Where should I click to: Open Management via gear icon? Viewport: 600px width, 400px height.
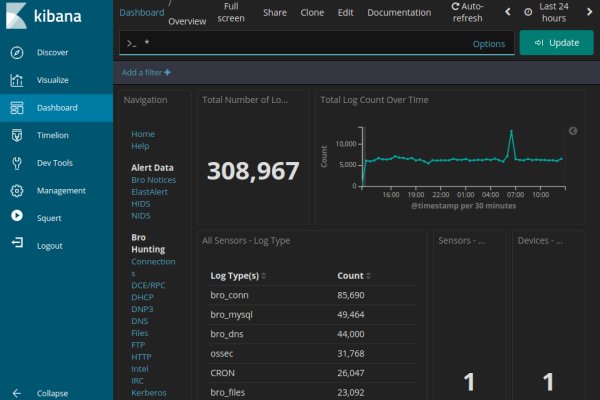[17, 190]
